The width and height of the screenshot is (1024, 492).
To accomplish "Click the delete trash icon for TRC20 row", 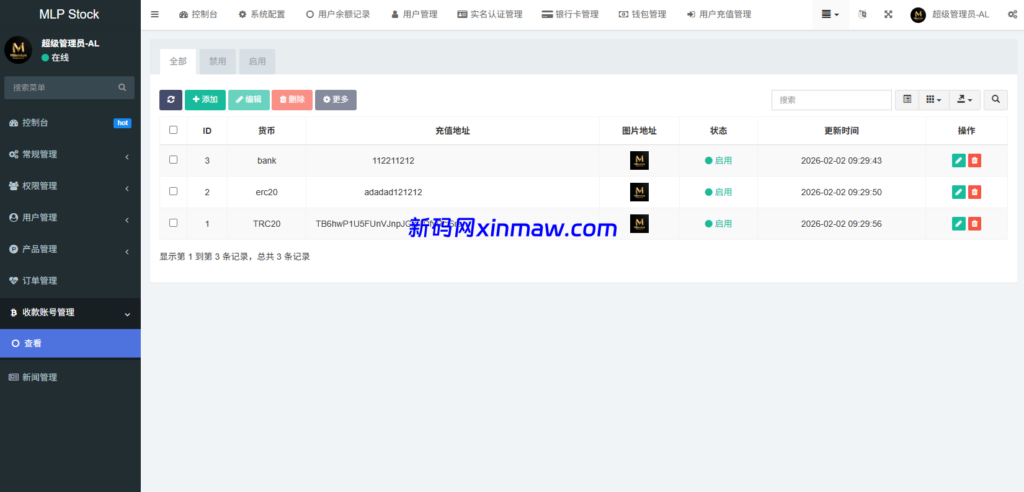I will click(x=974, y=223).
